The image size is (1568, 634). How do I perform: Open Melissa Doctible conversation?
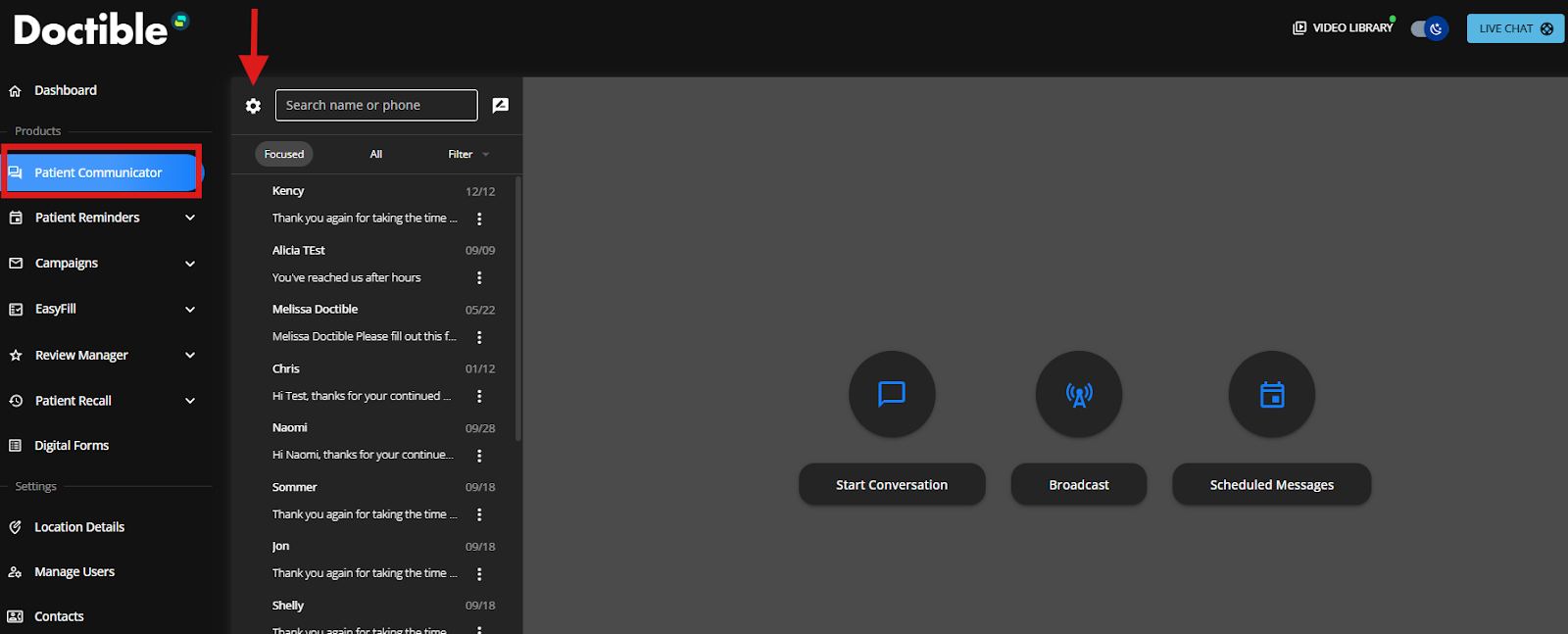pyautogui.click(x=376, y=323)
